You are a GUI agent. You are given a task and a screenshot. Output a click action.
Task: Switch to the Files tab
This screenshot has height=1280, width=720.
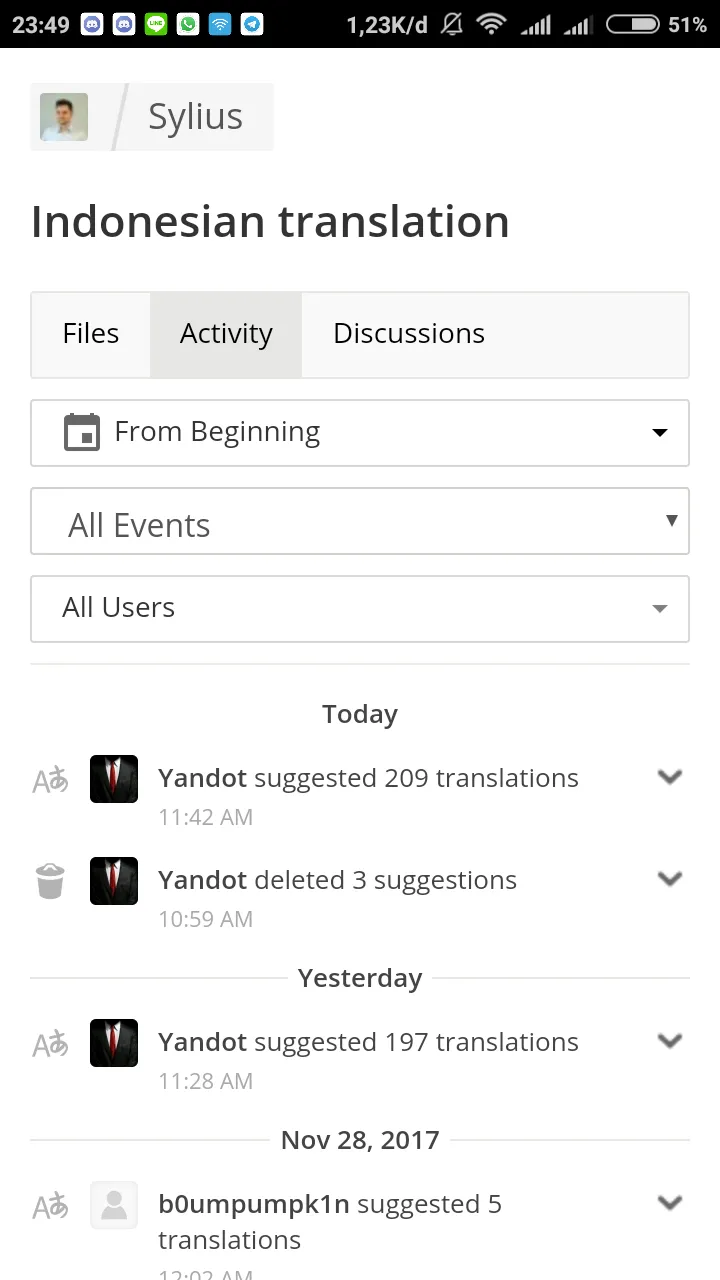[x=91, y=334]
